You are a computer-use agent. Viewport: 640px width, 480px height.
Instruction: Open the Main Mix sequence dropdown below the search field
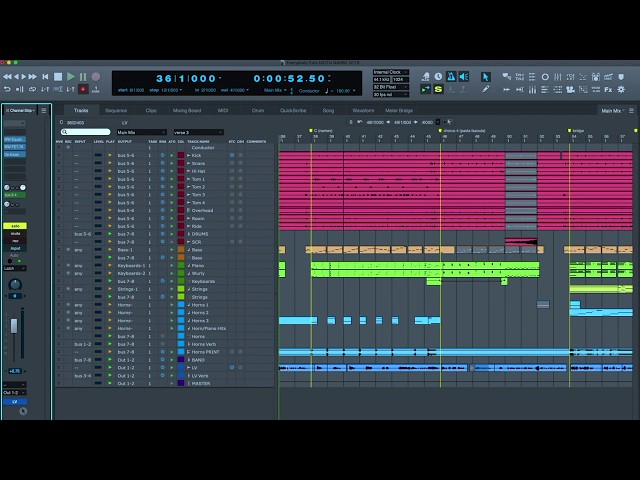(x=142, y=132)
